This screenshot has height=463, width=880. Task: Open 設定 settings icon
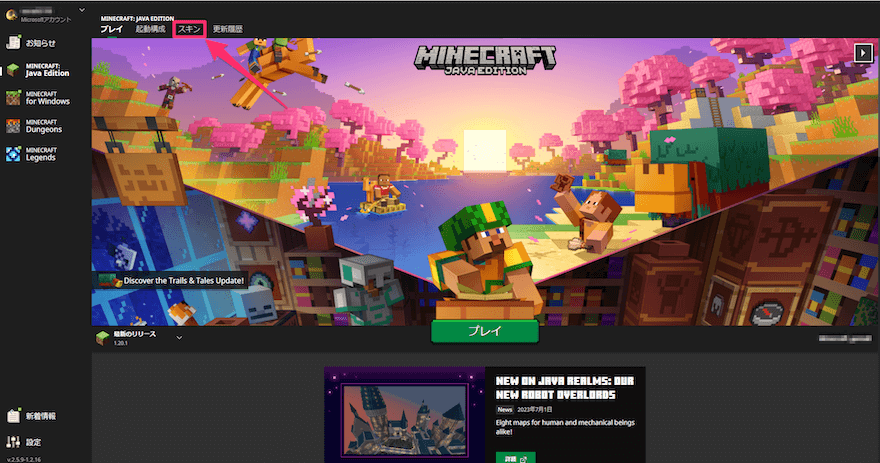[x=13, y=441]
